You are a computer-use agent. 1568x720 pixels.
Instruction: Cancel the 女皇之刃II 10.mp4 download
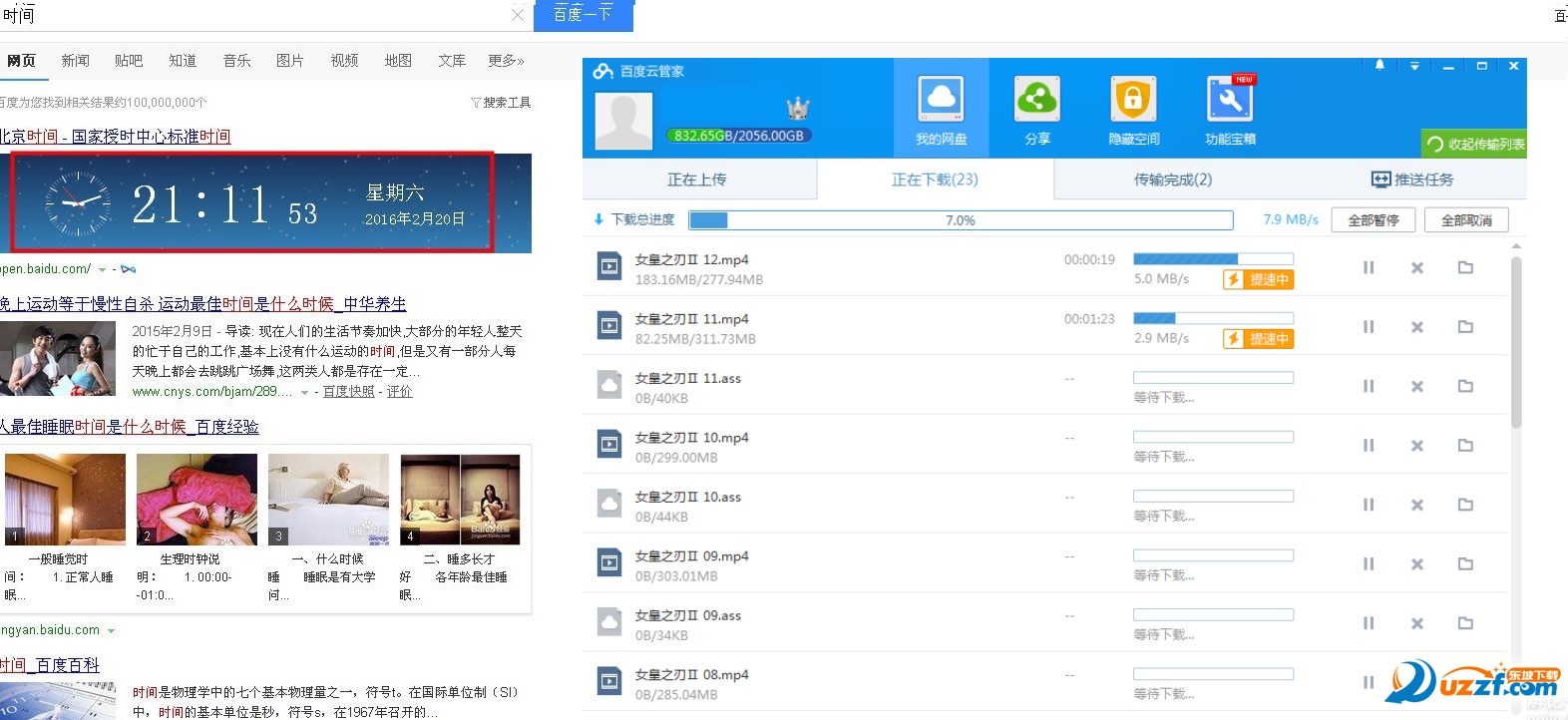[x=1416, y=445]
